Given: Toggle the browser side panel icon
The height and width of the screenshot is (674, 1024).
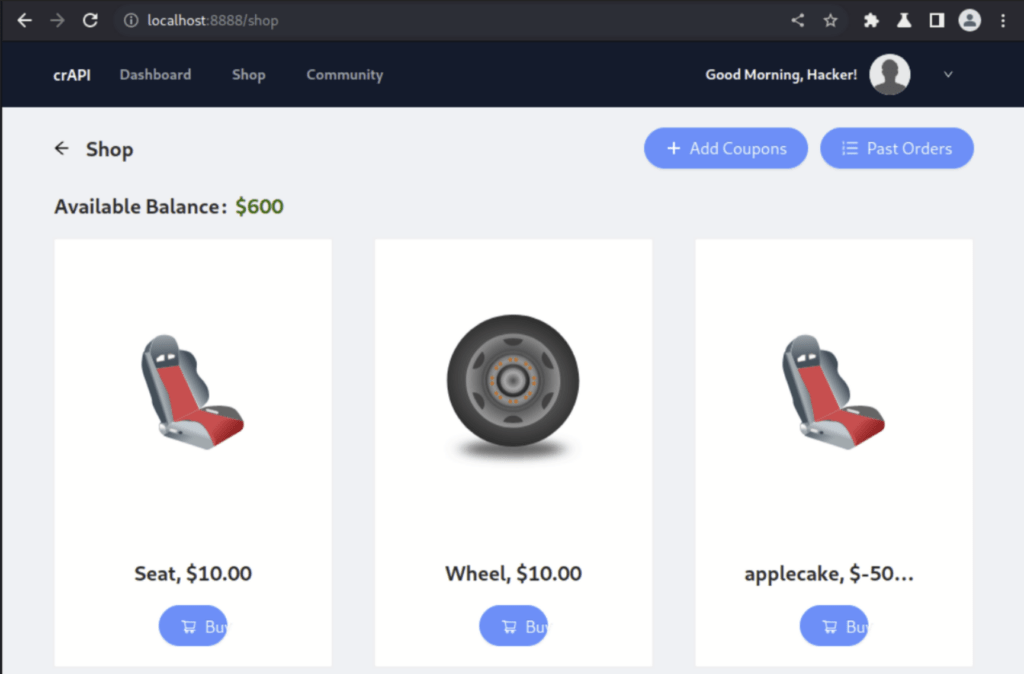Looking at the screenshot, I should (937, 20).
